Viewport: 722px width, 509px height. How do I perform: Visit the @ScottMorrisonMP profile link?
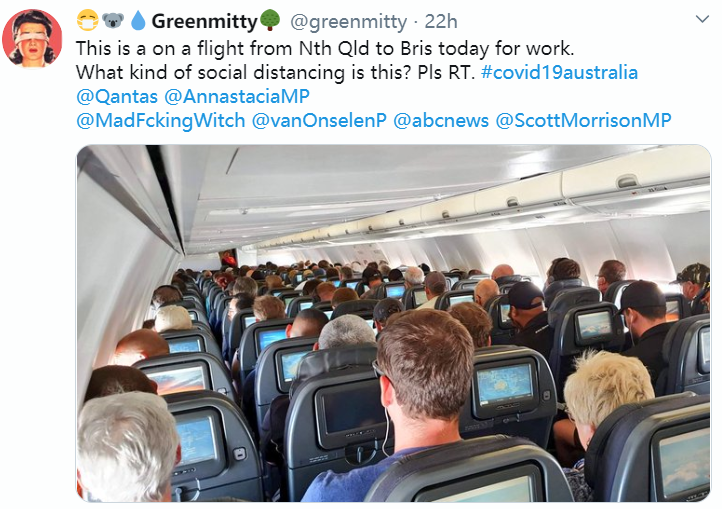click(x=583, y=120)
